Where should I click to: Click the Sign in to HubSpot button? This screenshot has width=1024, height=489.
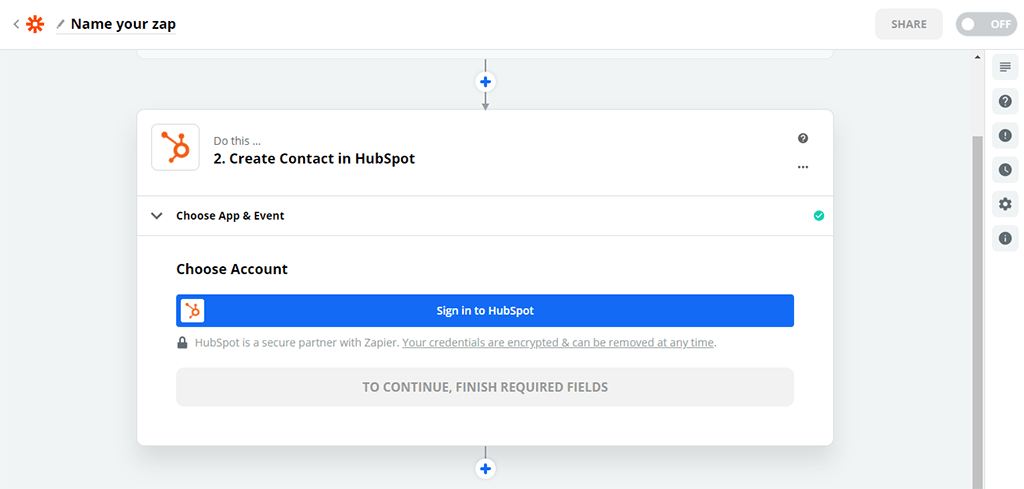point(485,311)
